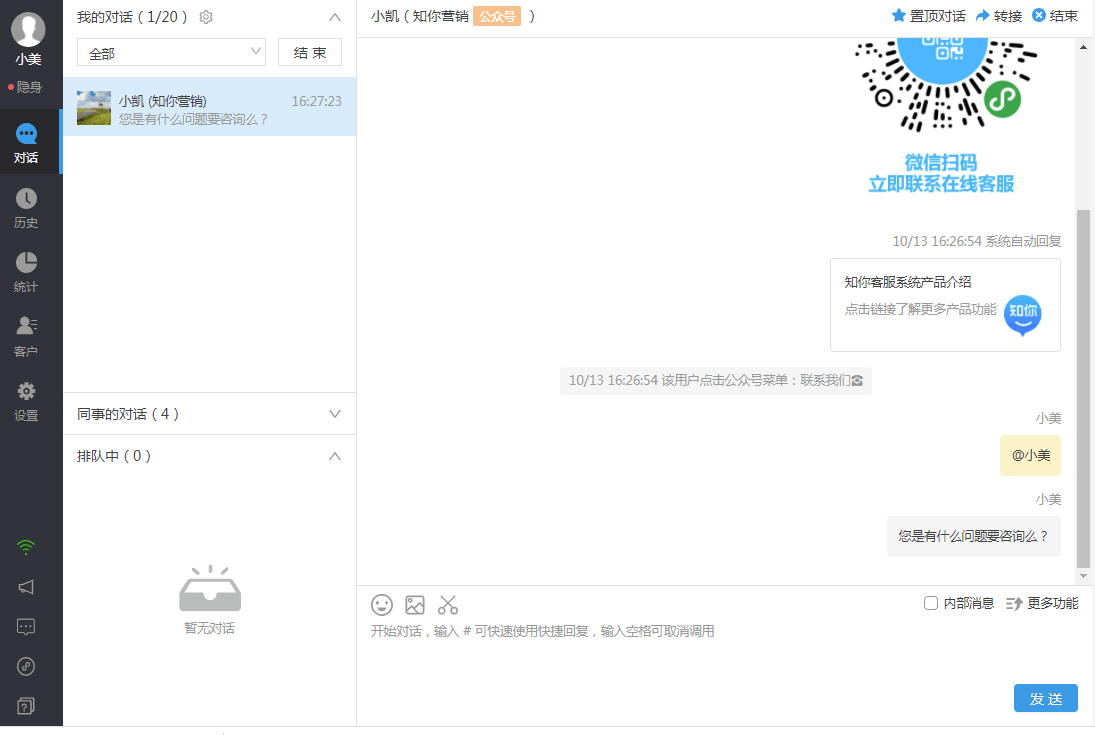Select the 小凯 (知你营销) conversation
This screenshot has width=1095, height=735.
click(x=210, y=107)
